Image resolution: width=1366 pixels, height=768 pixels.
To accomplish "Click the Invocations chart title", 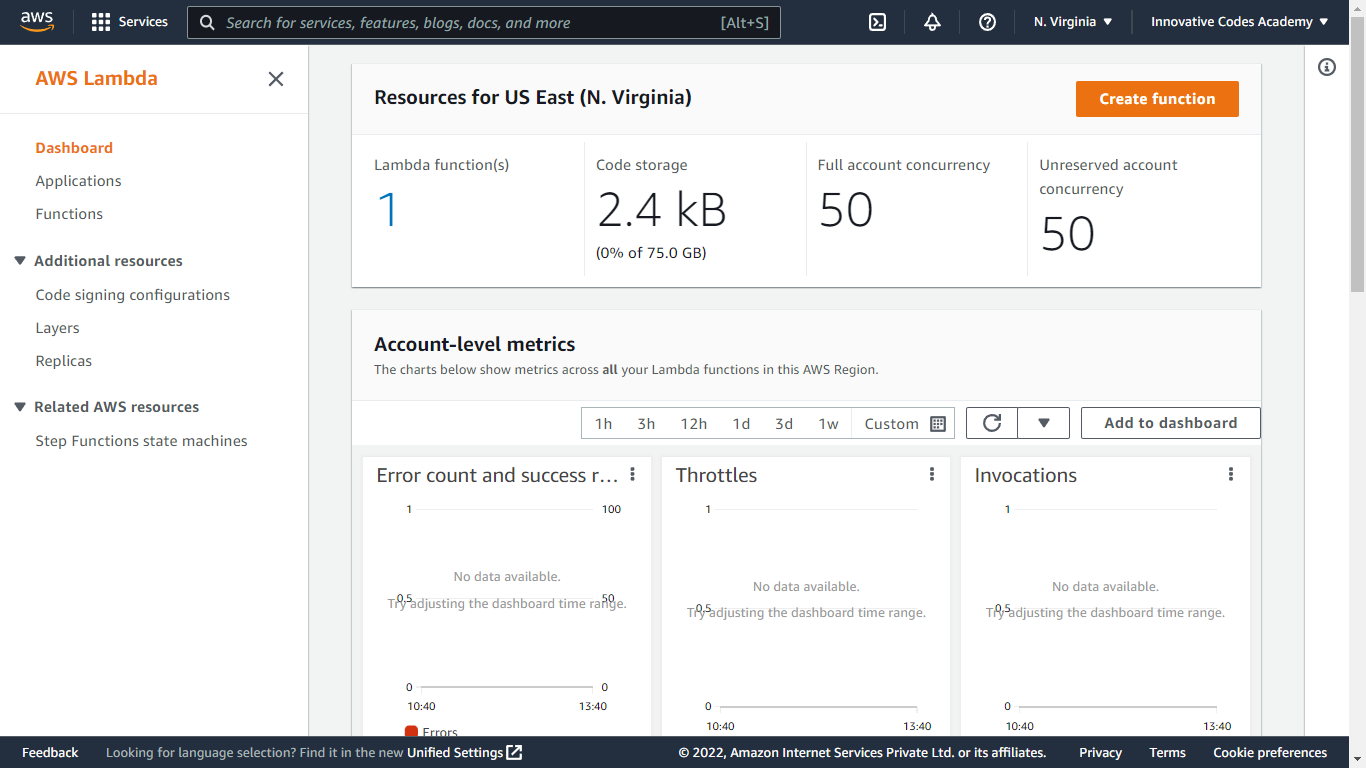I will (x=1026, y=475).
